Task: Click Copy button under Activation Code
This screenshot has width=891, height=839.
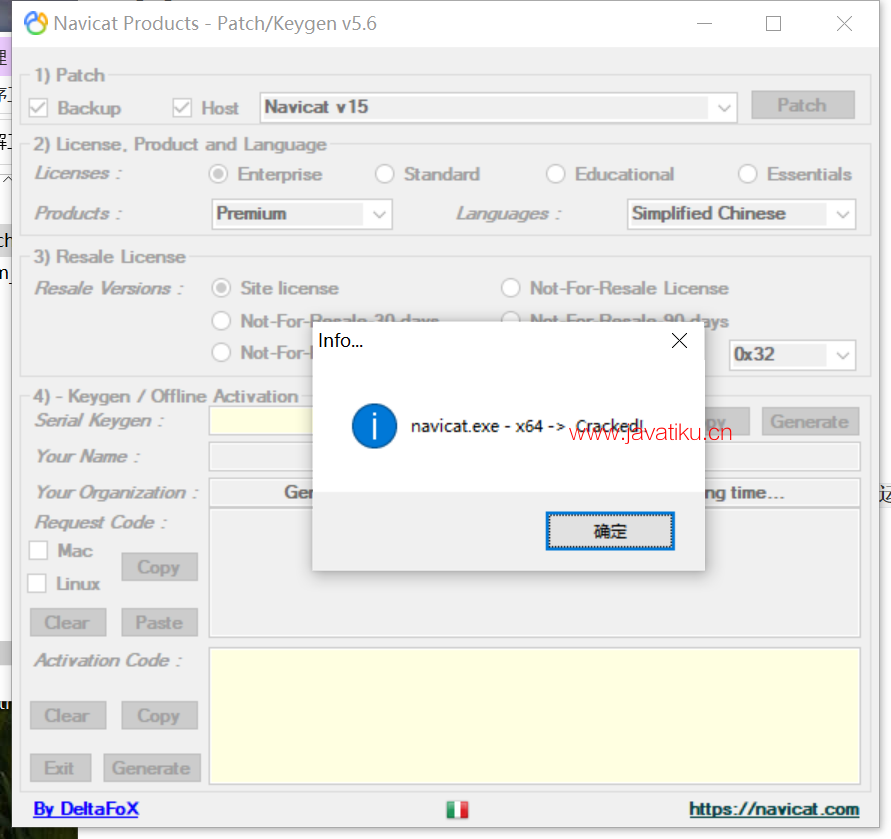Action: pyautogui.click(x=159, y=715)
